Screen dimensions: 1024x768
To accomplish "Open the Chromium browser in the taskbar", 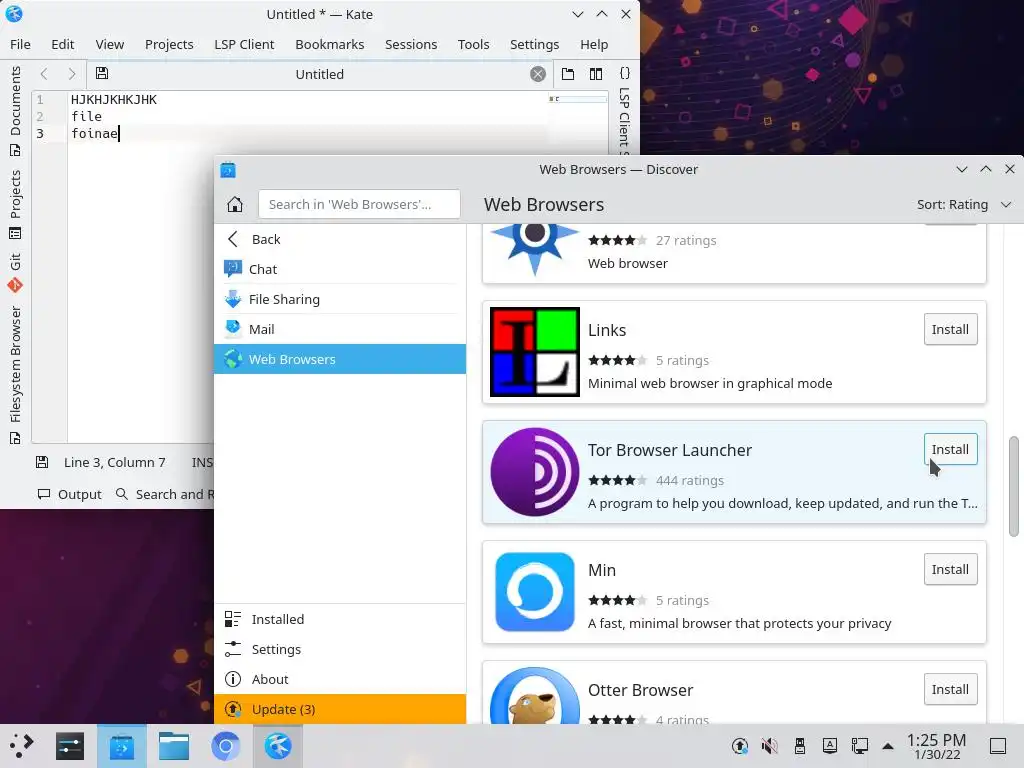I will (225, 746).
